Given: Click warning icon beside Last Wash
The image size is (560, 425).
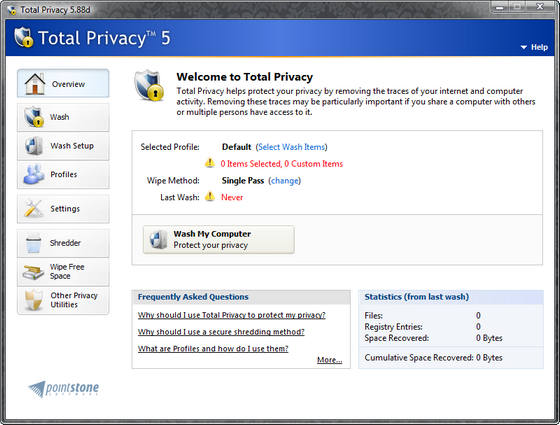Looking at the screenshot, I should [210, 196].
